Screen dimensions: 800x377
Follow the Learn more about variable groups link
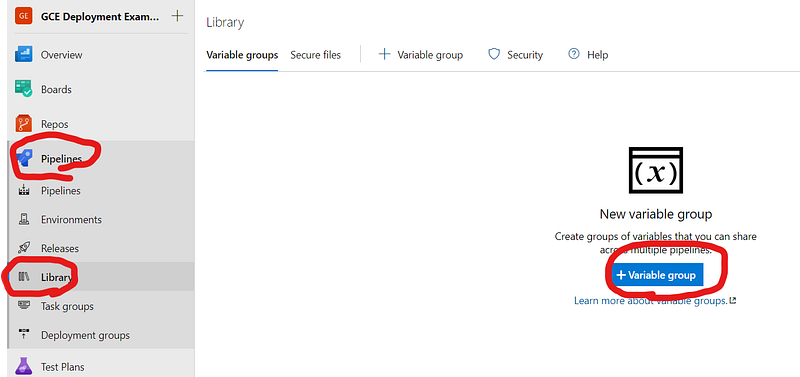coord(655,300)
